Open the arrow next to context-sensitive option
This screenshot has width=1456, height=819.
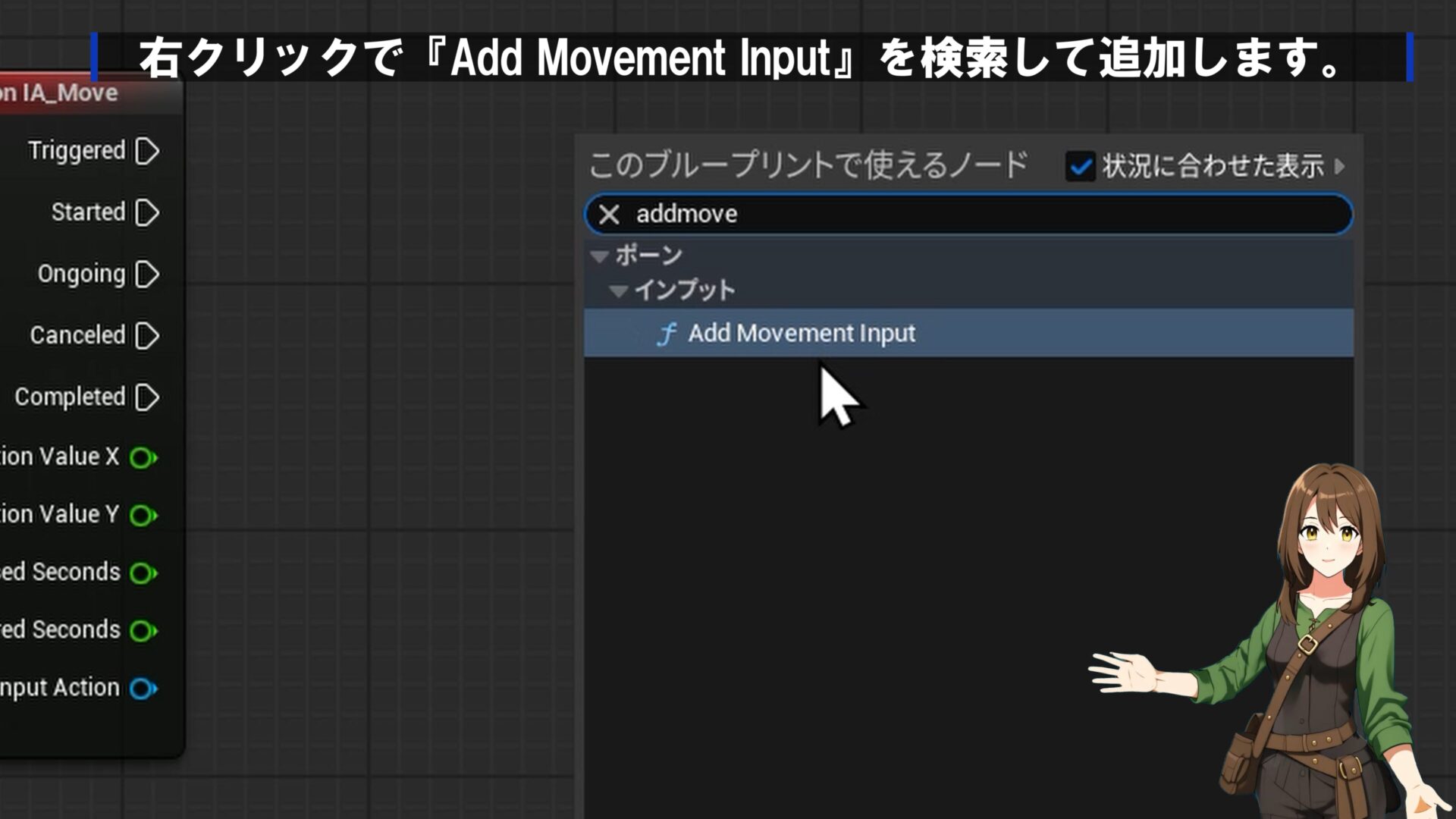click(1340, 166)
